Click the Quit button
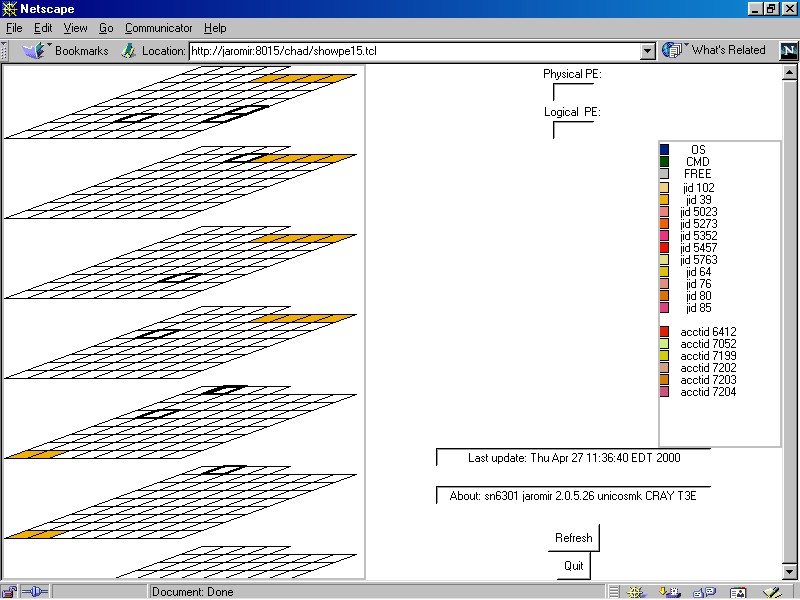Screen dimensions: 800x600 pos(573,566)
